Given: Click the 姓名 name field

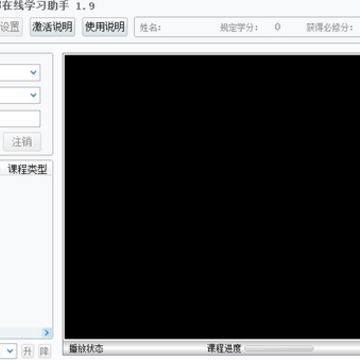Looking at the screenshot, I should (x=150, y=28).
